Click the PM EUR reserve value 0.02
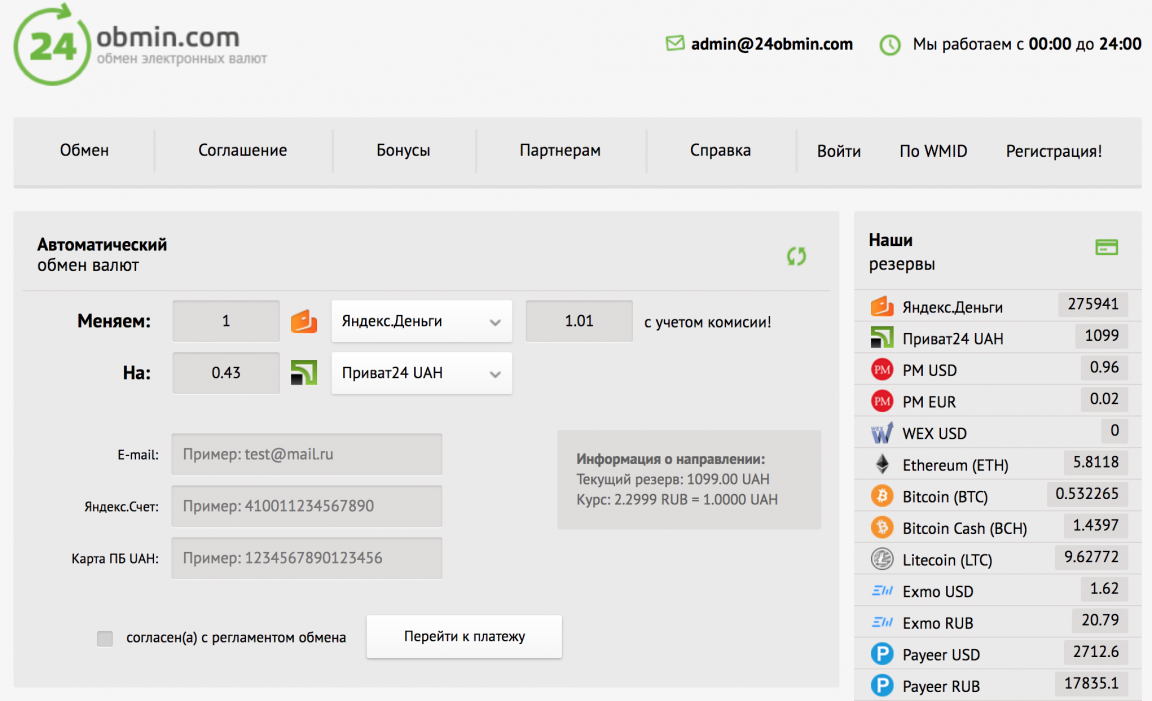 [x=1104, y=398]
